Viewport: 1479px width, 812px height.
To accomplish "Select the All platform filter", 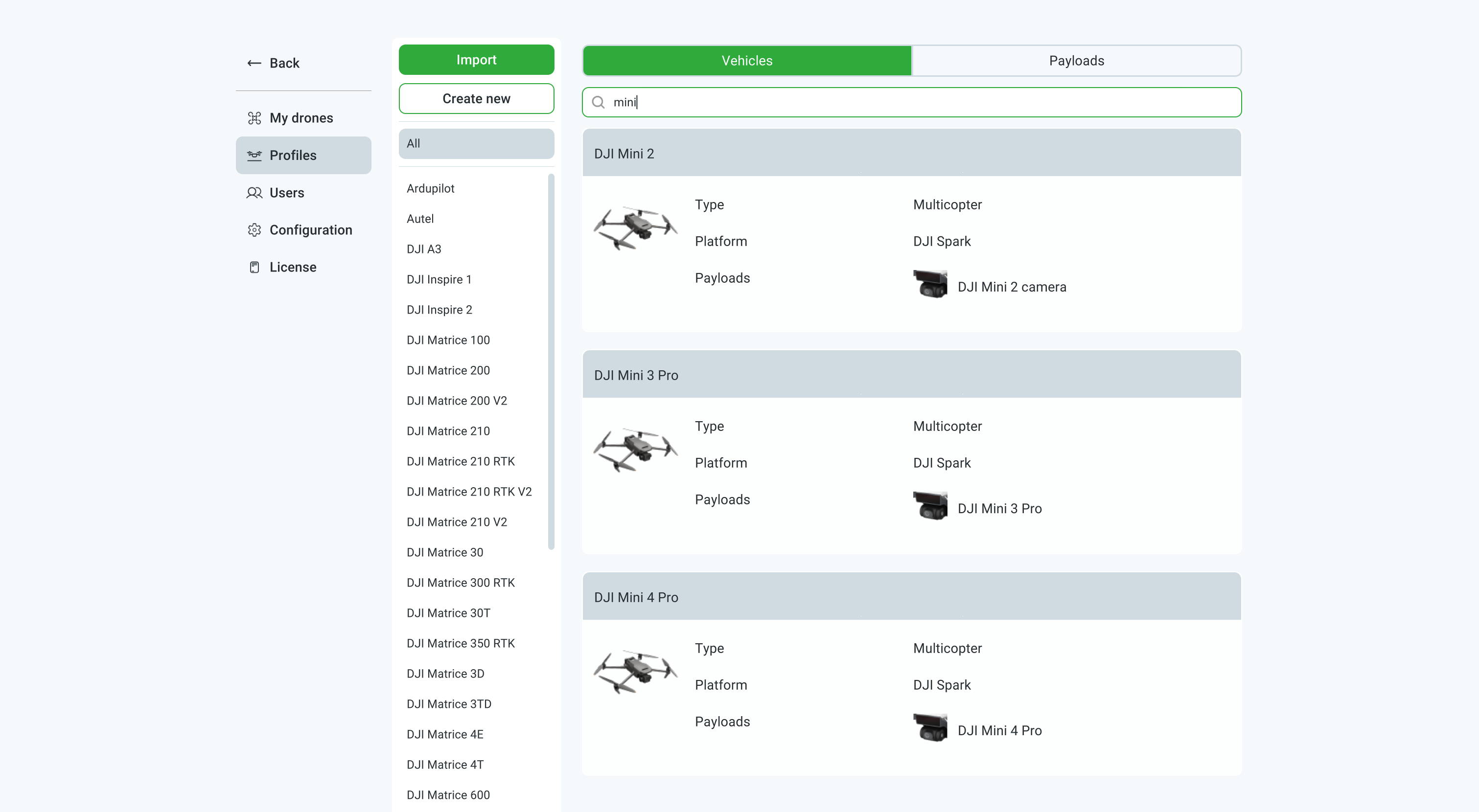I will coord(476,143).
